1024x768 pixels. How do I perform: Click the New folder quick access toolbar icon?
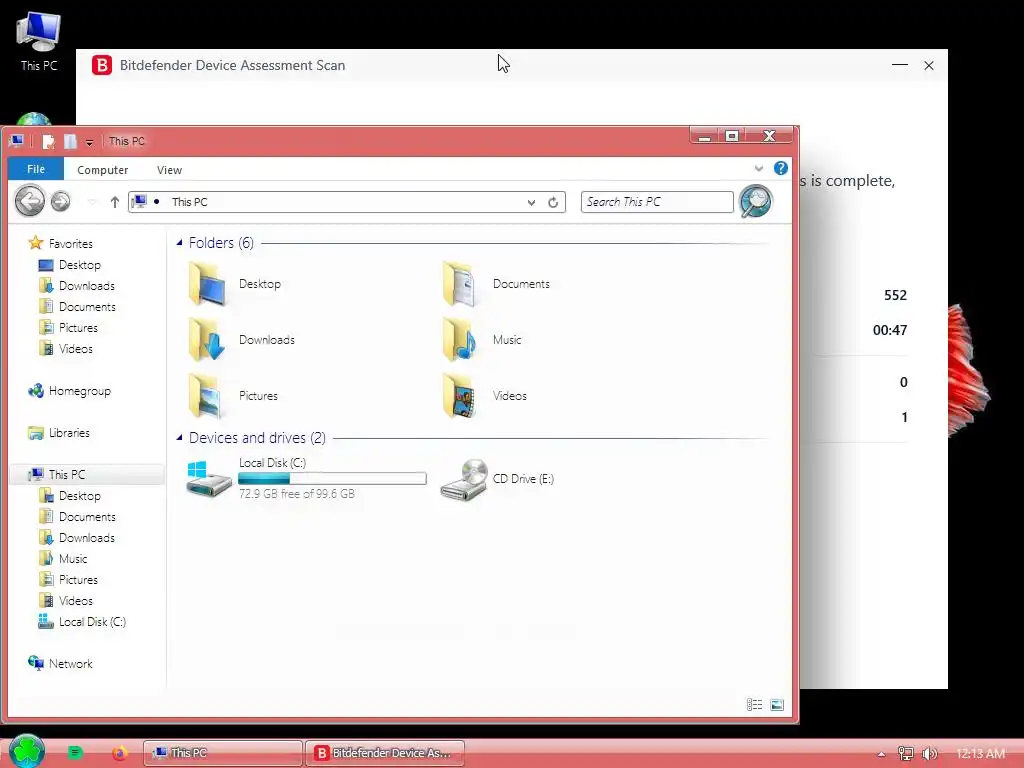pos(70,142)
